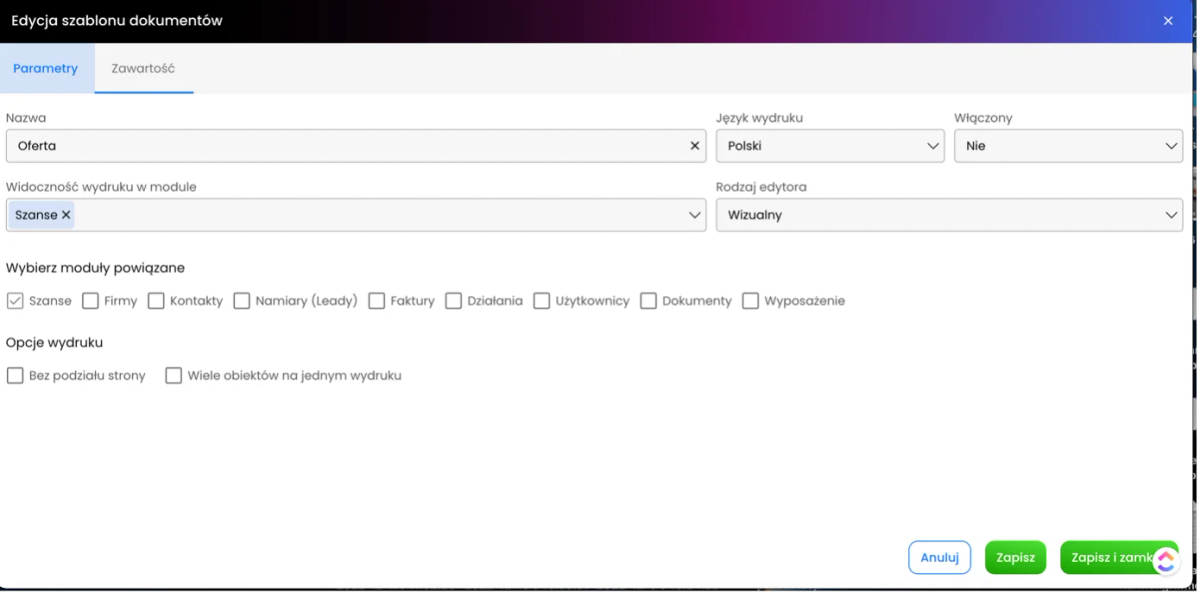Viewport: 1200px width, 593px height.
Task: Enable the Działania module checkbox
Action: [x=454, y=301]
